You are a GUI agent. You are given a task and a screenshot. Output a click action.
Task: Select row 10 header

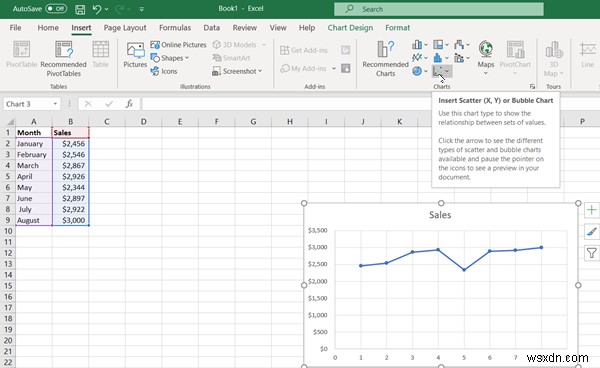point(8,231)
